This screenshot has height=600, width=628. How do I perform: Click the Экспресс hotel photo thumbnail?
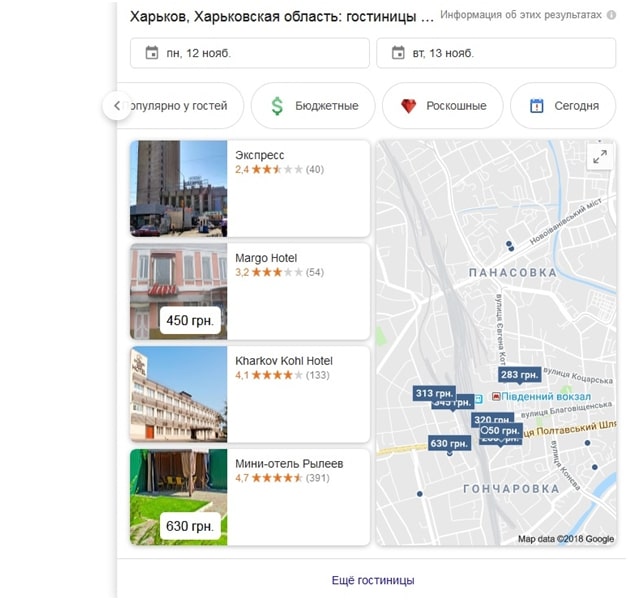[178, 188]
